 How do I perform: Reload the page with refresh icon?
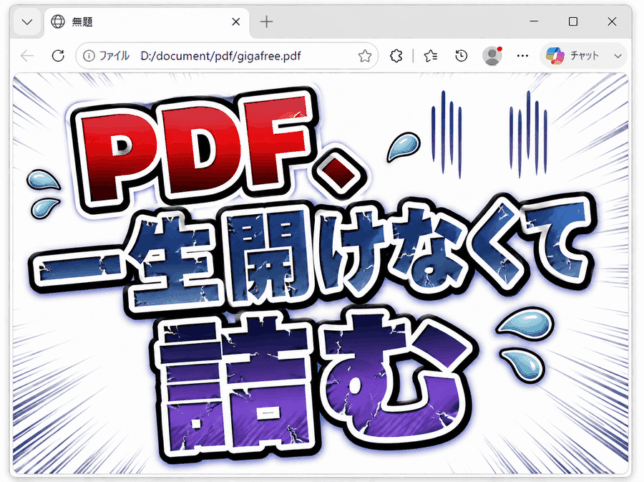click(58, 55)
